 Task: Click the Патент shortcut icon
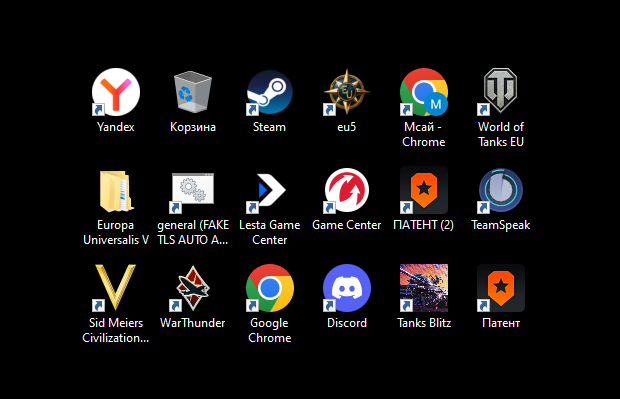pos(501,288)
